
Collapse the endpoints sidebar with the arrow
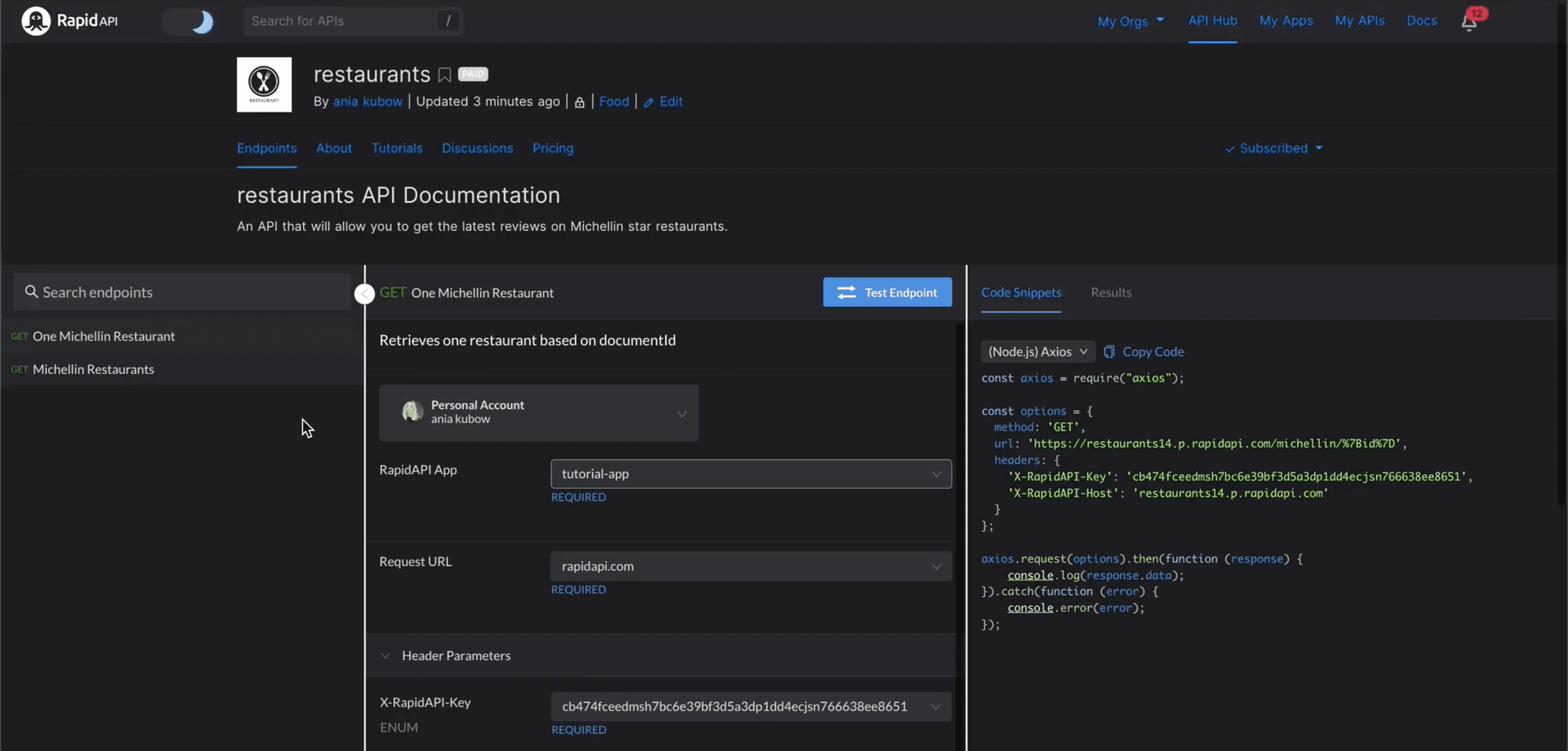(364, 294)
